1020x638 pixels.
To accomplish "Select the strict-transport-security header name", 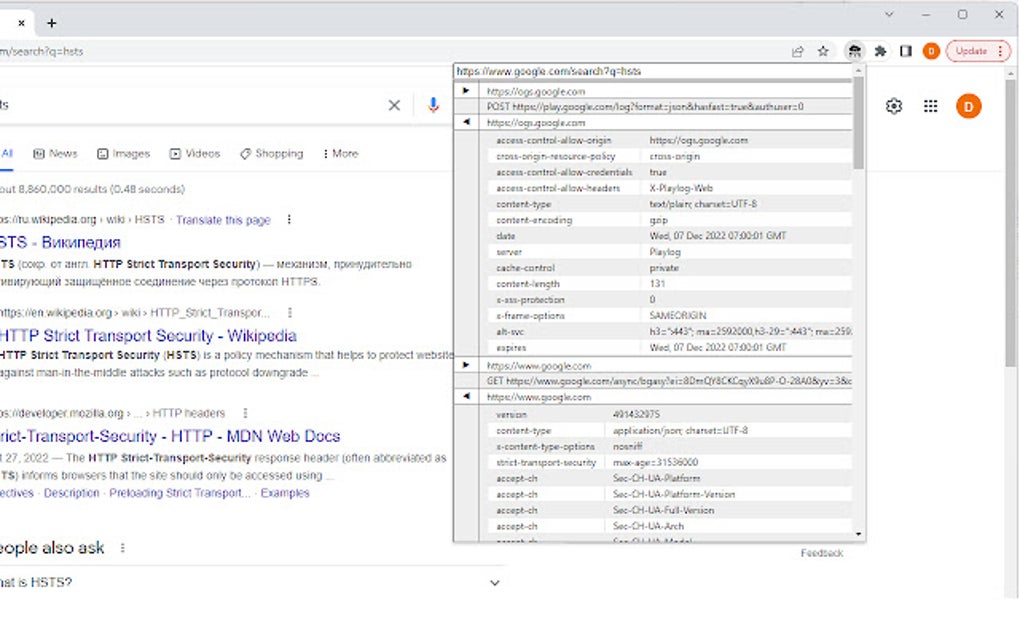I will (546, 462).
